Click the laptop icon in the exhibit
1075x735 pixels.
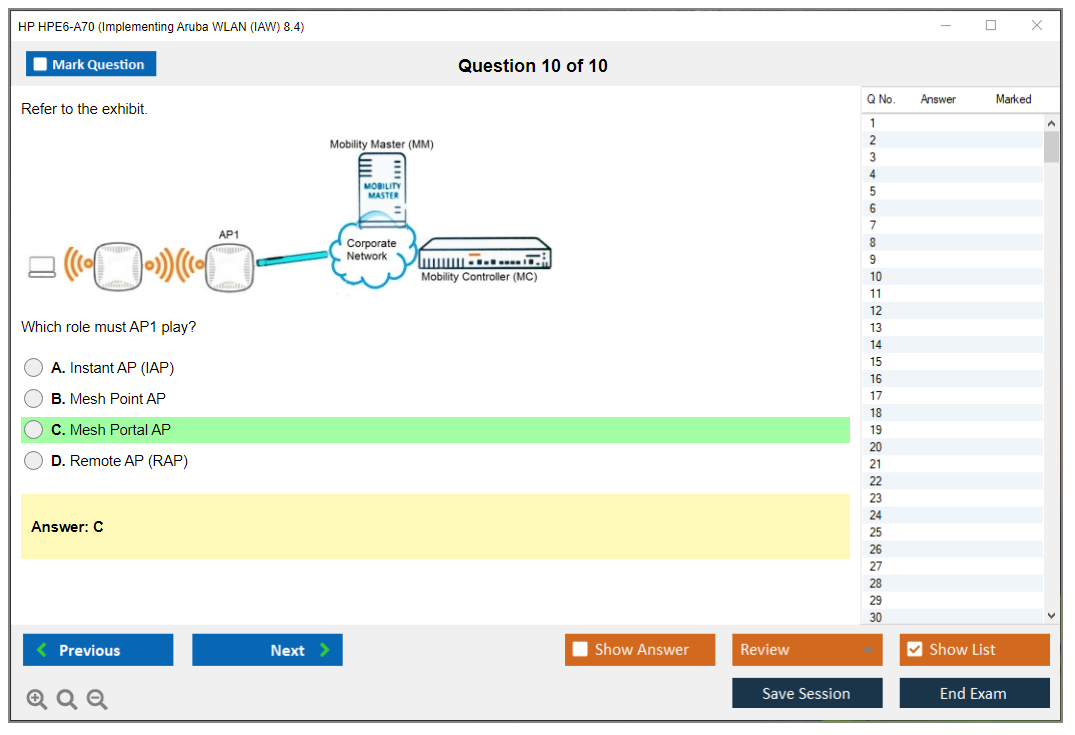click(x=42, y=267)
